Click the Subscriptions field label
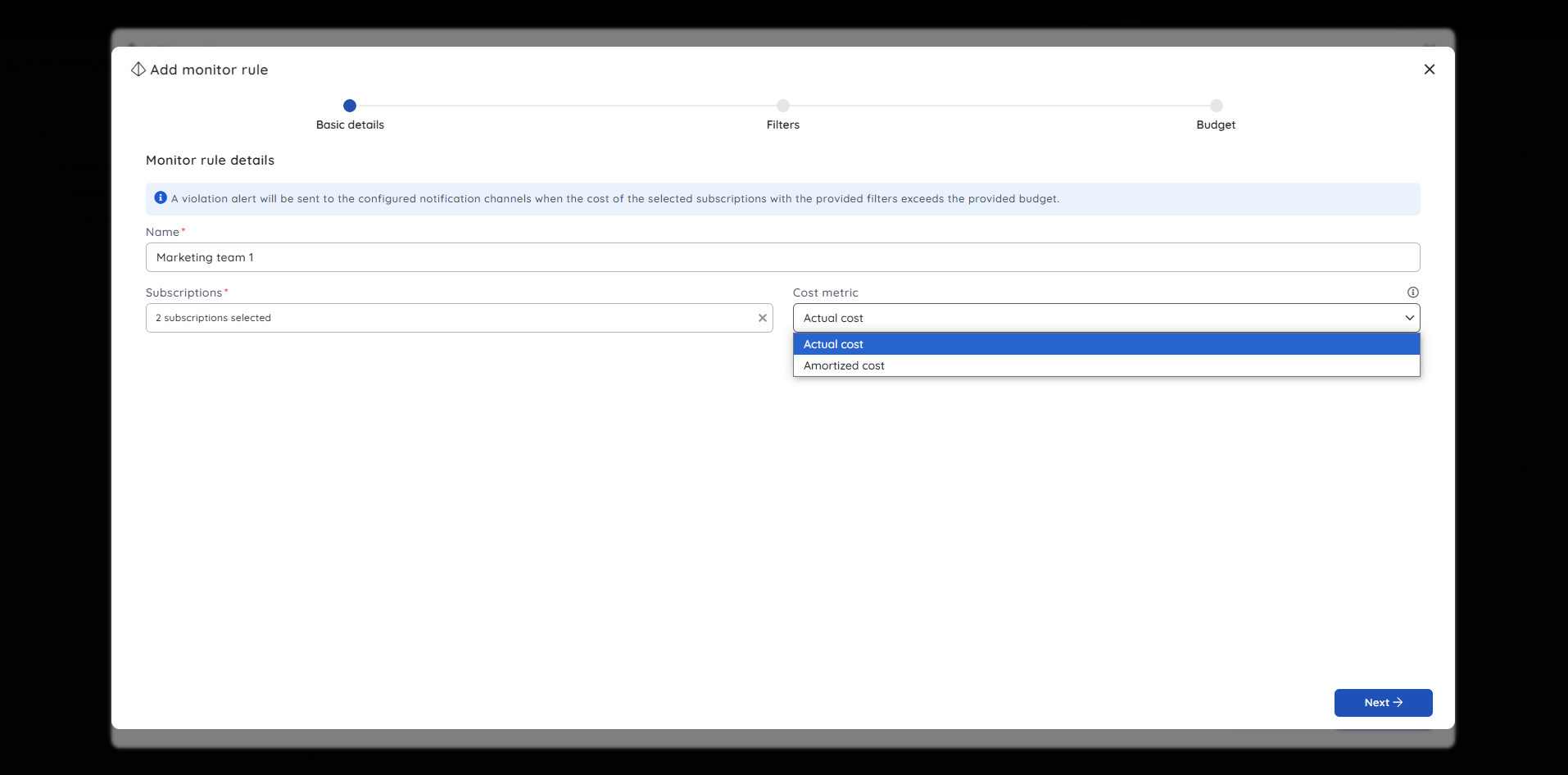The width and height of the screenshot is (1568, 775). tap(184, 292)
